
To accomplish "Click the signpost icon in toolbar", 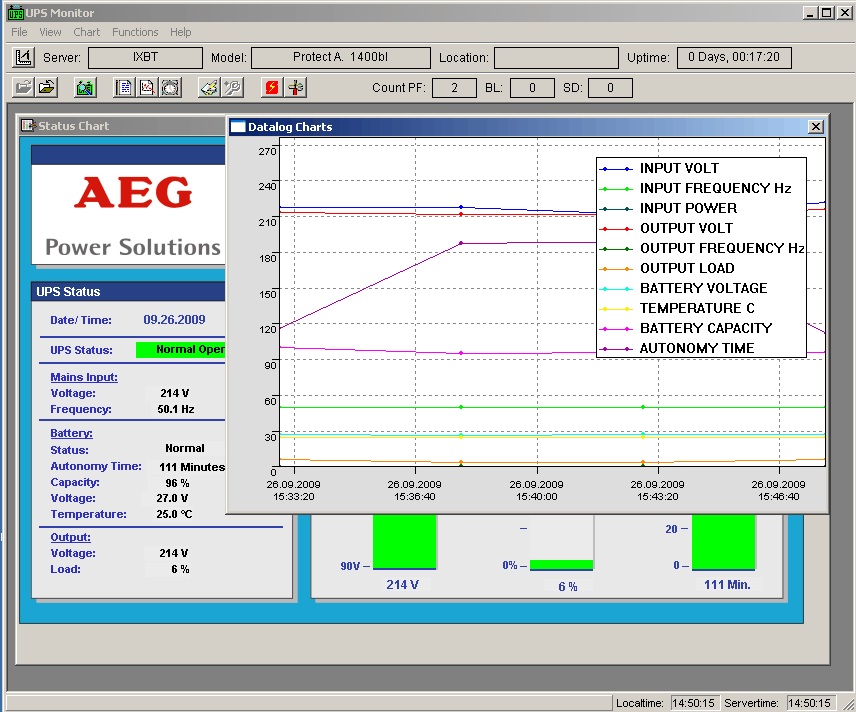I will 296,88.
